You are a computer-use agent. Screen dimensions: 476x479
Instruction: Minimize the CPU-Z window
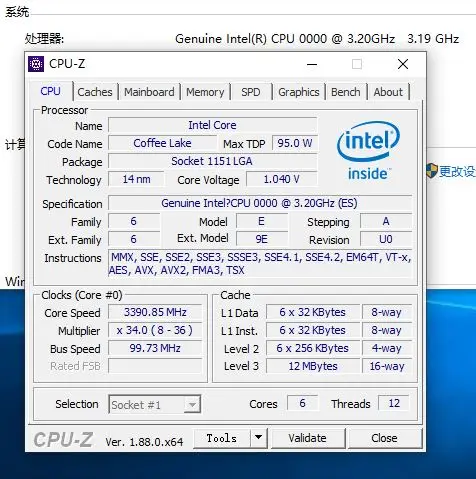pyautogui.click(x=312, y=64)
